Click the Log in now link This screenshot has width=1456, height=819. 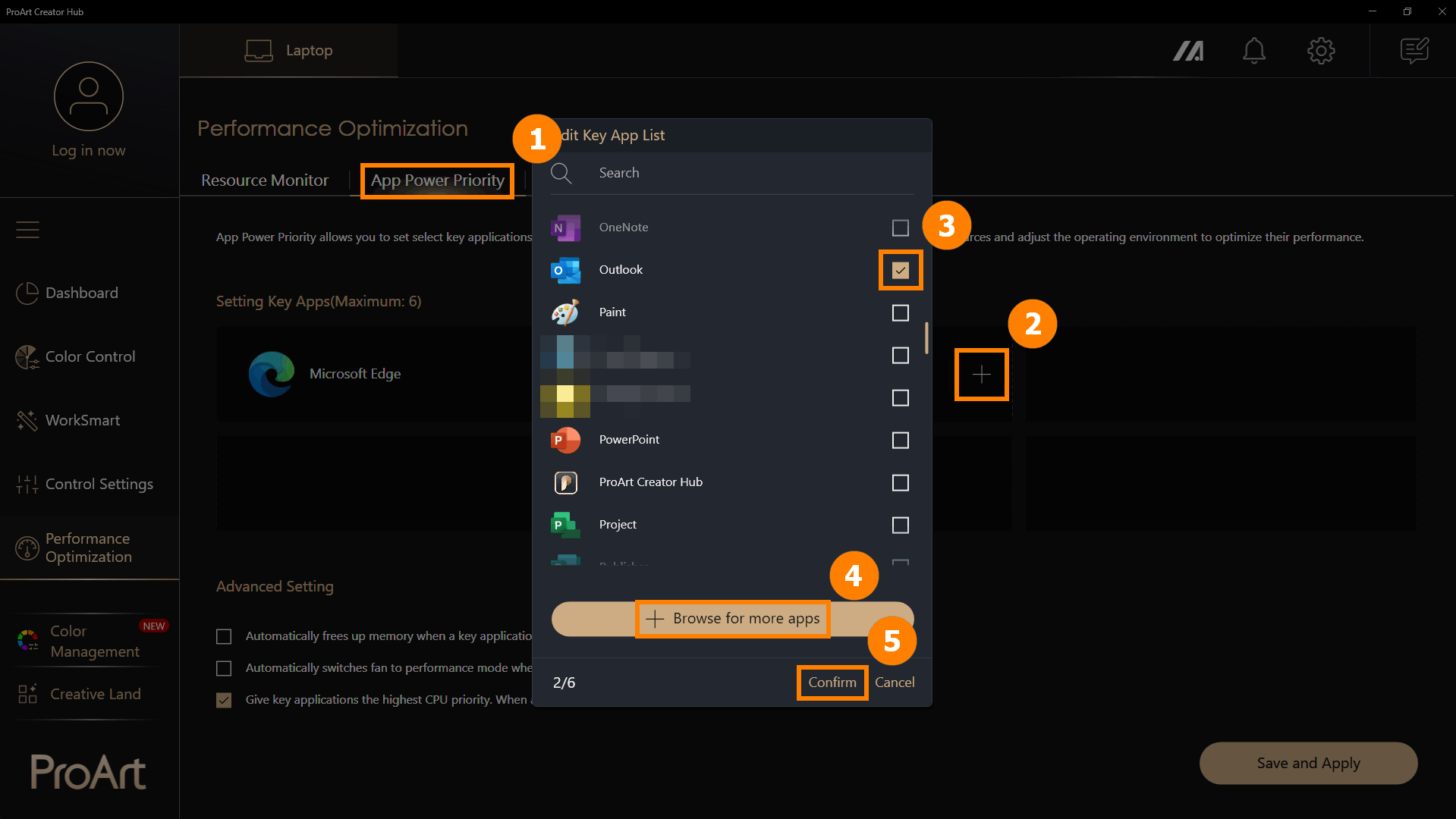(89, 150)
